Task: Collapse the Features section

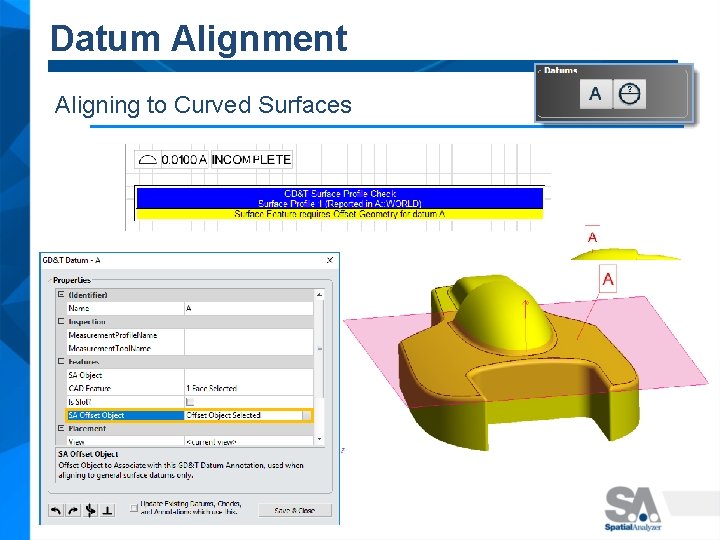Action: [61, 361]
